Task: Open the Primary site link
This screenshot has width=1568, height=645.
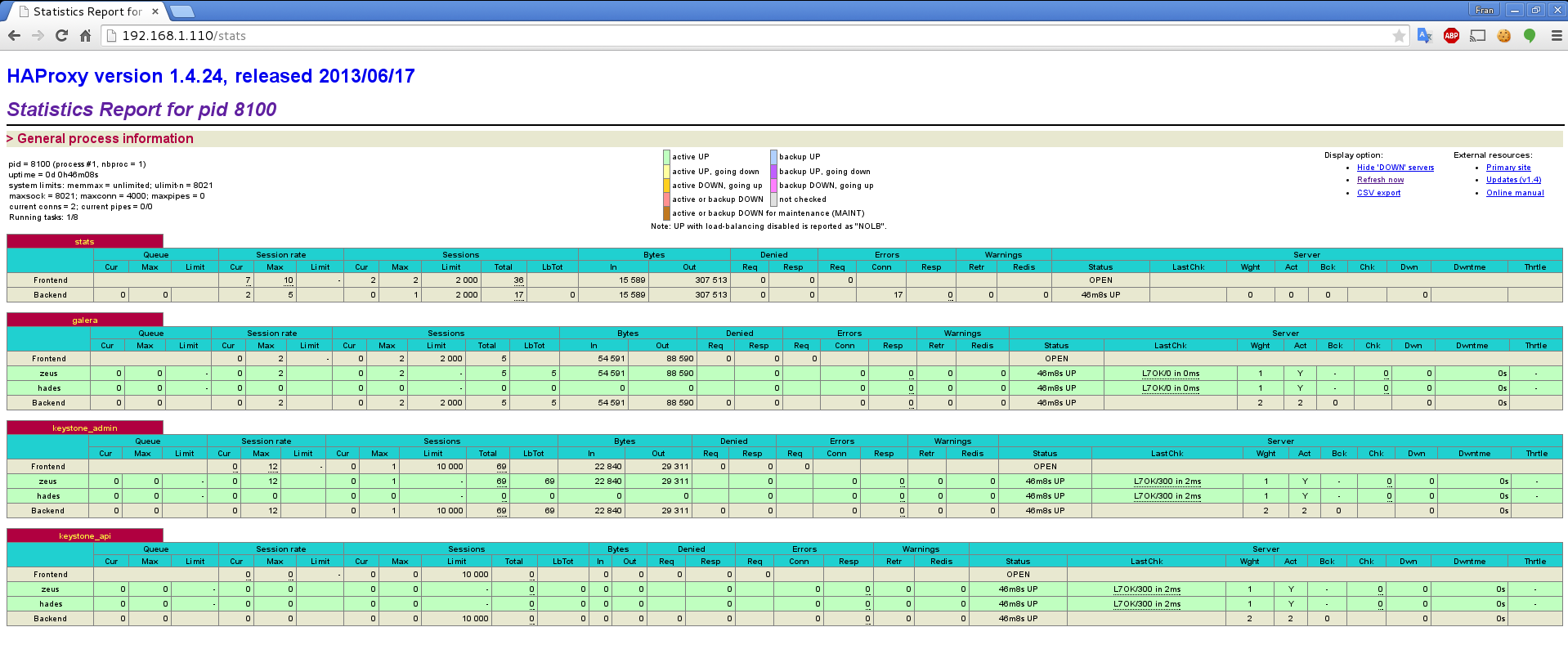Action: (1508, 168)
